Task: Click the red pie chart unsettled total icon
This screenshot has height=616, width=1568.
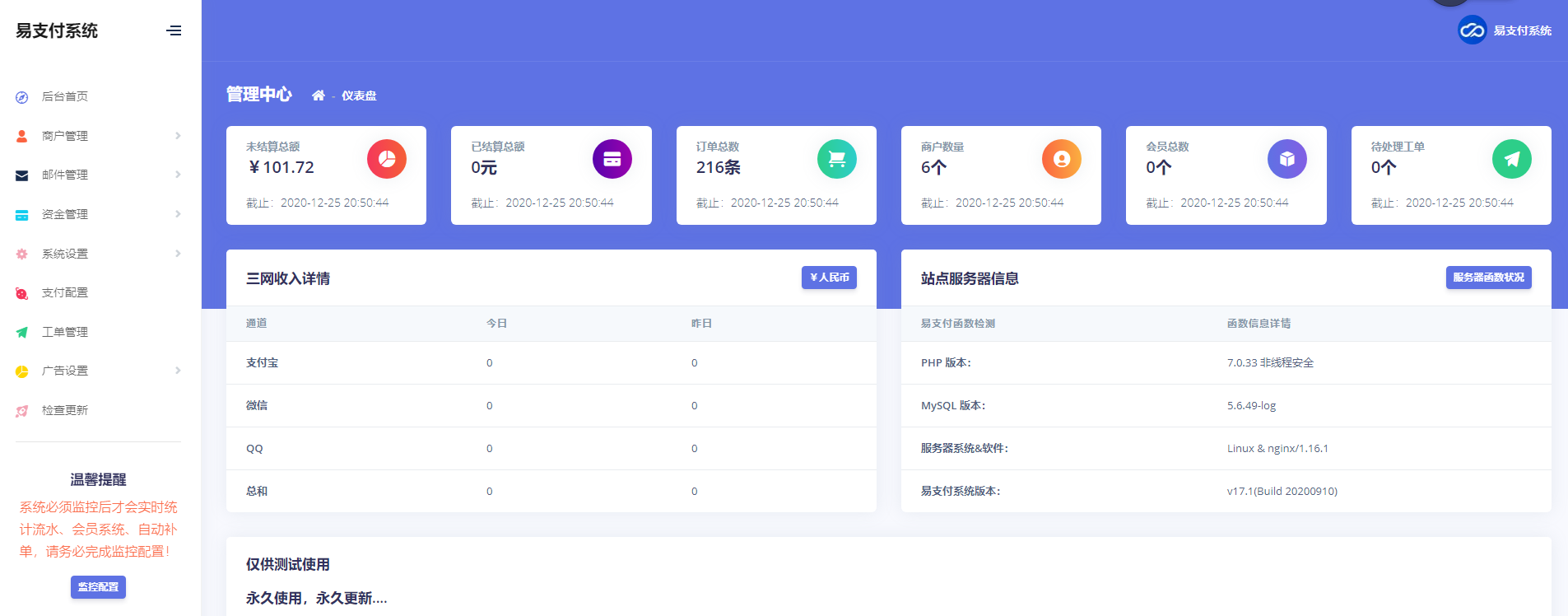Action: point(386,159)
